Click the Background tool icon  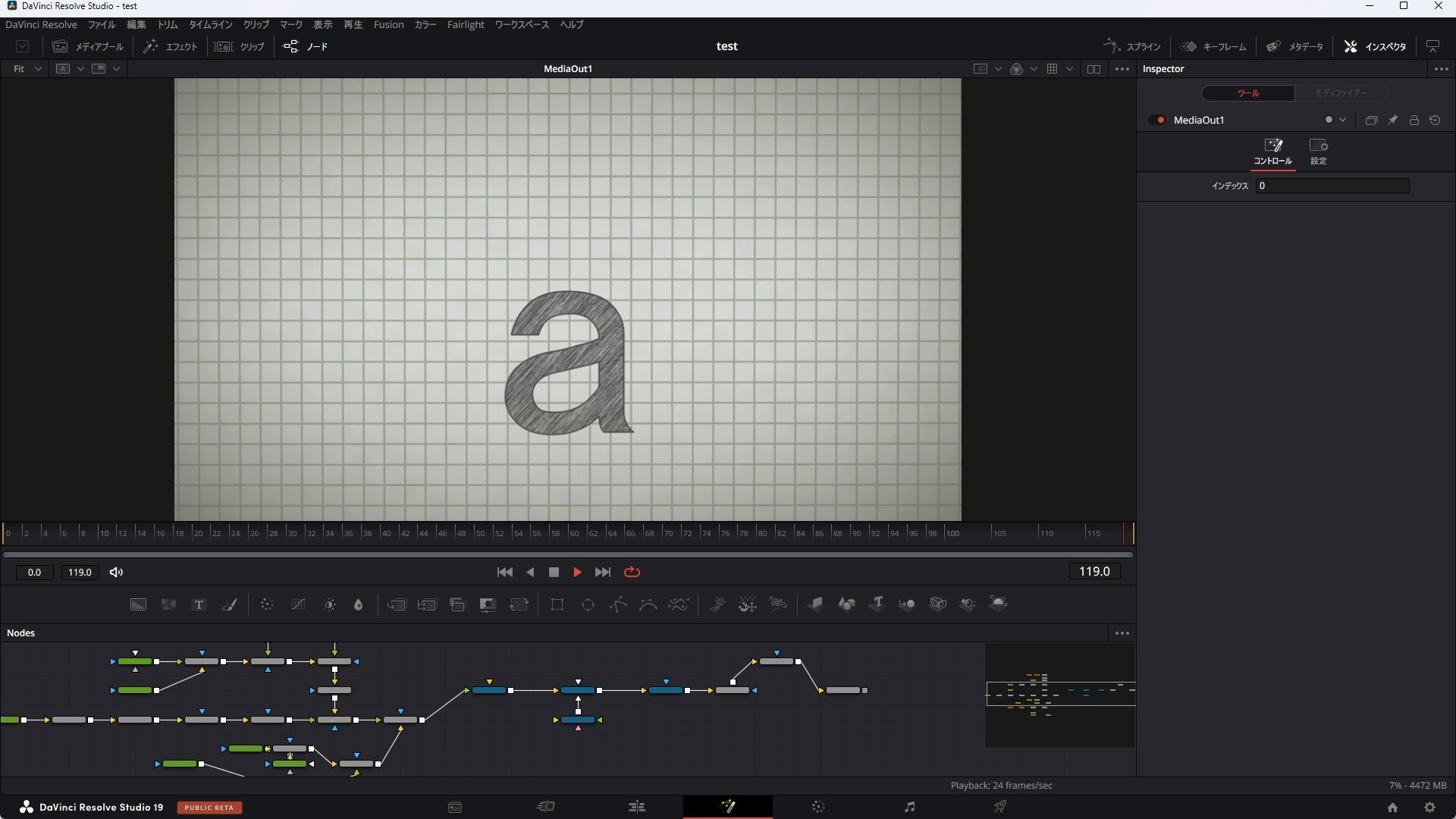point(138,604)
